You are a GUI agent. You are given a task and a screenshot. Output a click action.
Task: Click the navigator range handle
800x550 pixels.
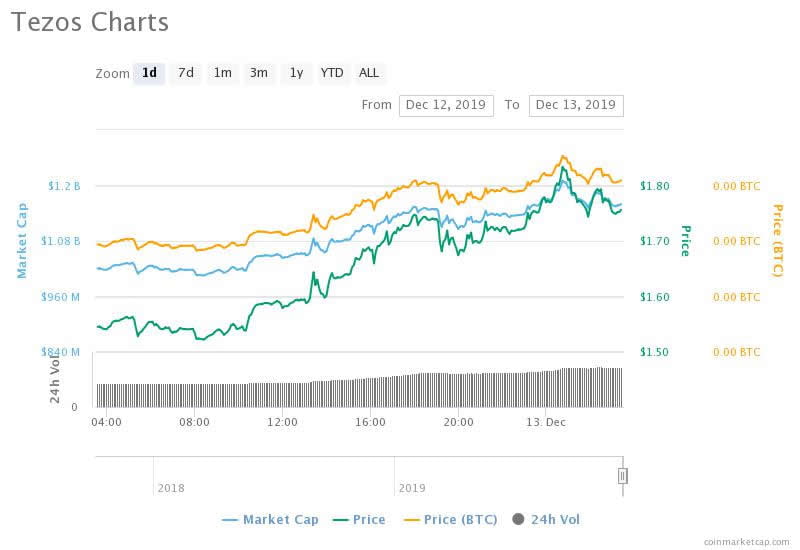pos(622,476)
